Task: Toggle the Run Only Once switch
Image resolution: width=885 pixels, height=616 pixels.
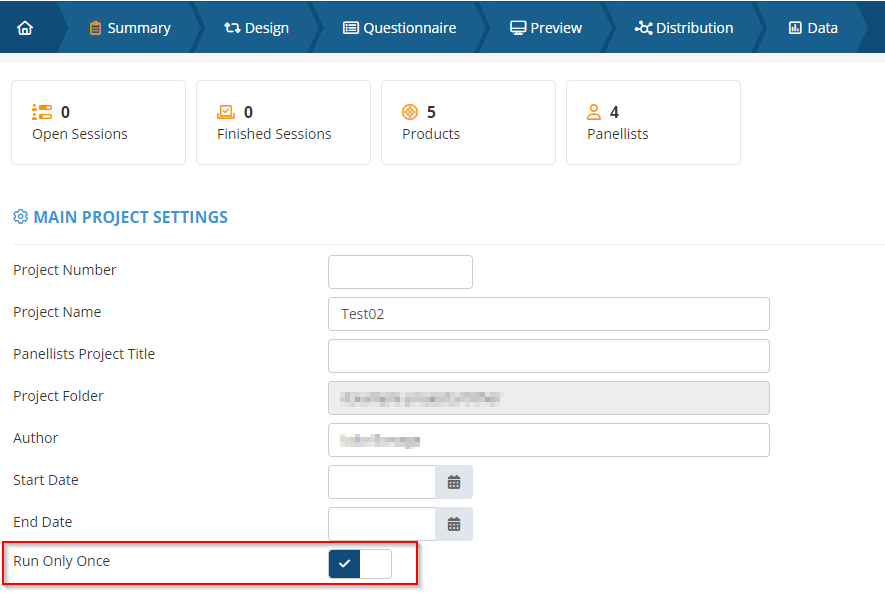Action: [x=360, y=564]
